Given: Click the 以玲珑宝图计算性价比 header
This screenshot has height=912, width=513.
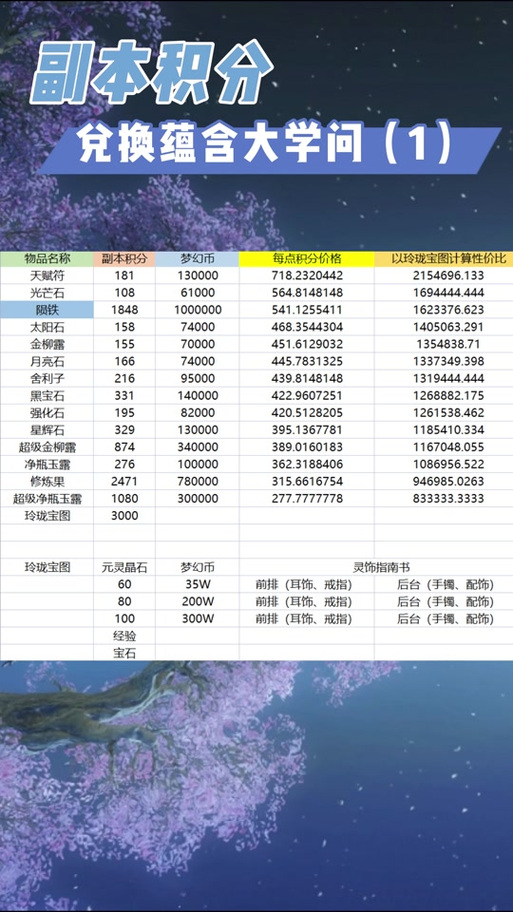Looking at the screenshot, I should pos(443,259).
